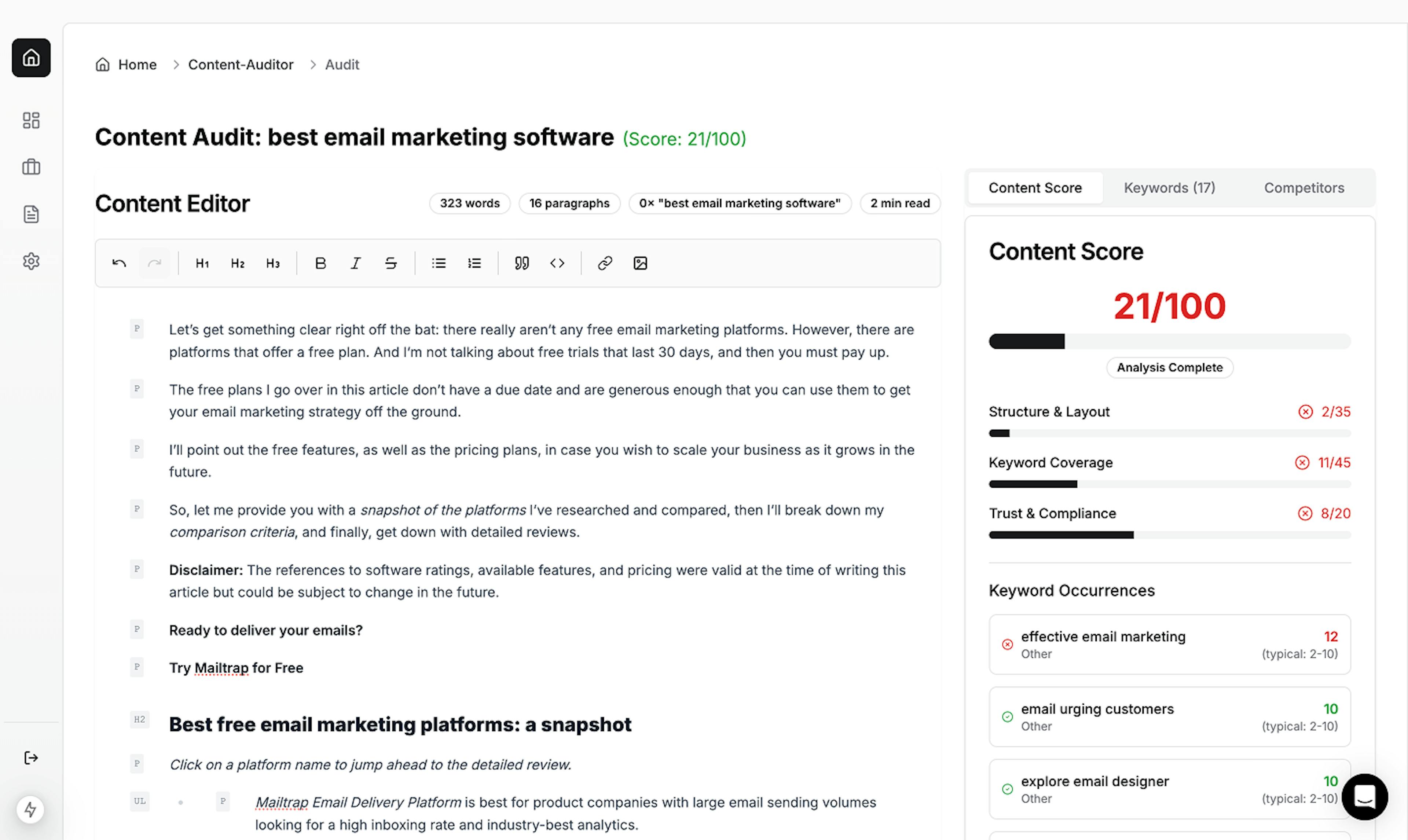Screen dimensions: 1408x840
Task: Click the Analysis Complete badge
Action: (x=1170, y=367)
